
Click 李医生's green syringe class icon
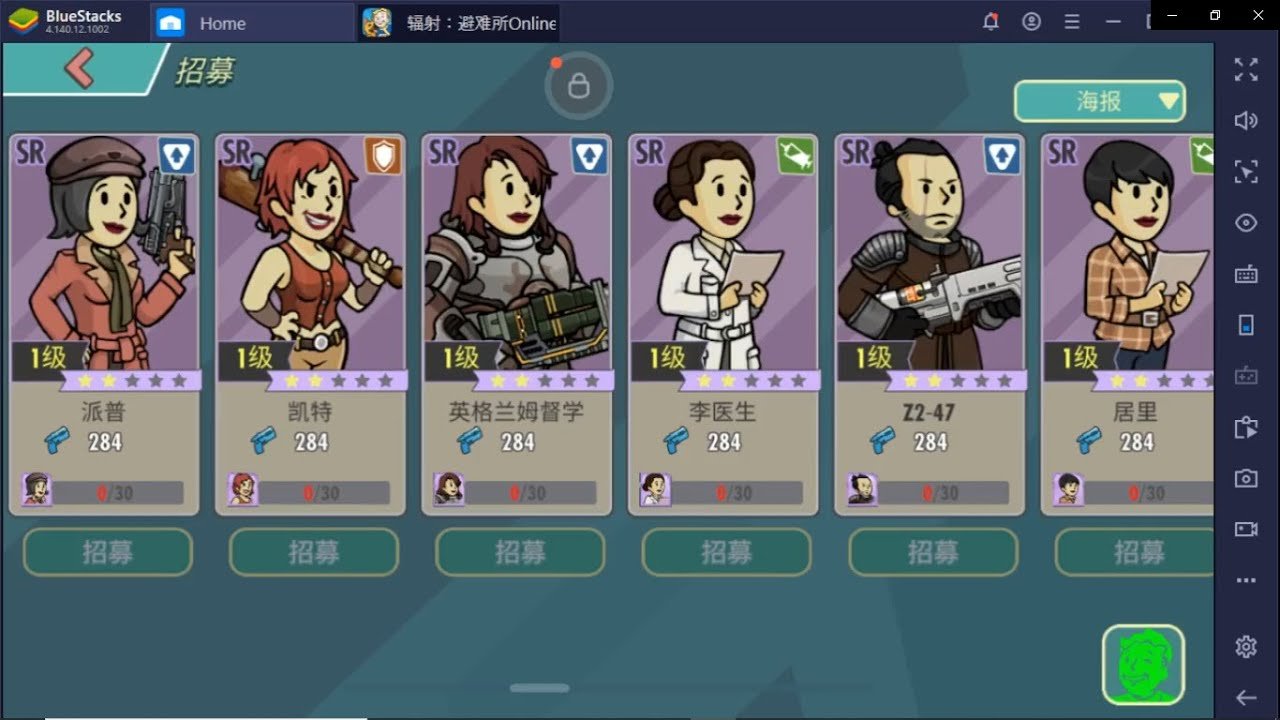pyautogui.click(x=796, y=156)
